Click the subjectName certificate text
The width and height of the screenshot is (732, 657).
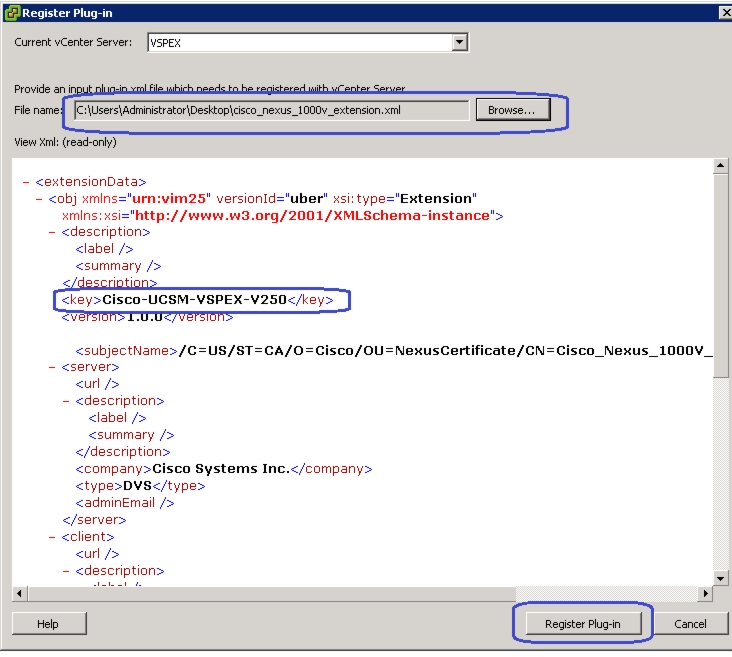click(446, 351)
